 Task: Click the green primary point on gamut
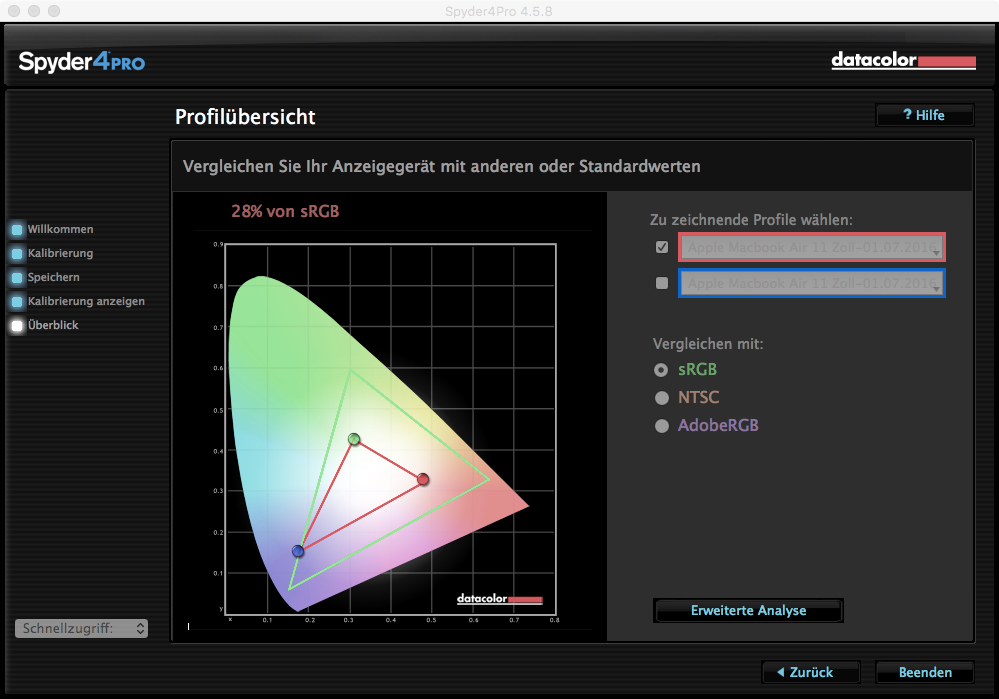tap(354, 439)
